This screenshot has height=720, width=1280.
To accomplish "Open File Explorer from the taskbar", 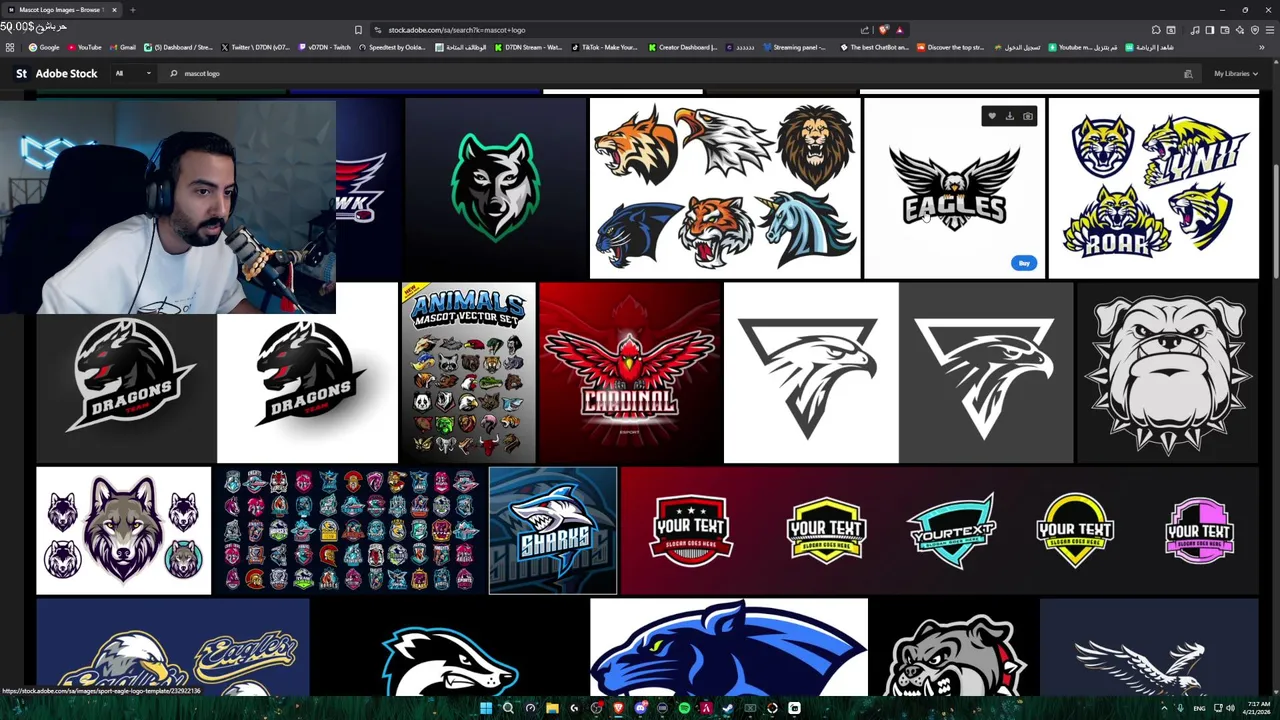I will tap(552, 708).
